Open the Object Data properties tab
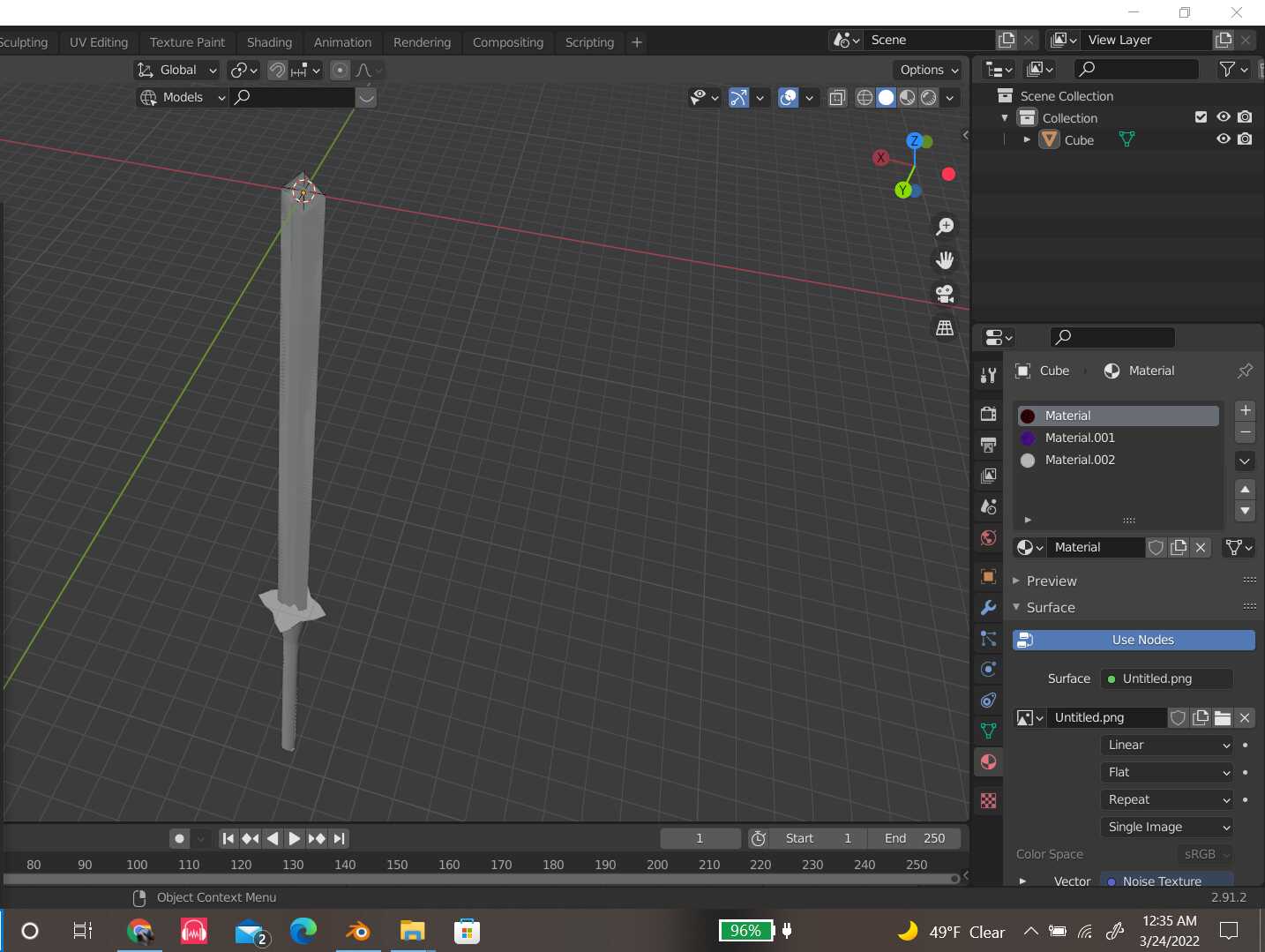Image resolution: width=1265 pixels, height=952 pixels. point(988,731)
